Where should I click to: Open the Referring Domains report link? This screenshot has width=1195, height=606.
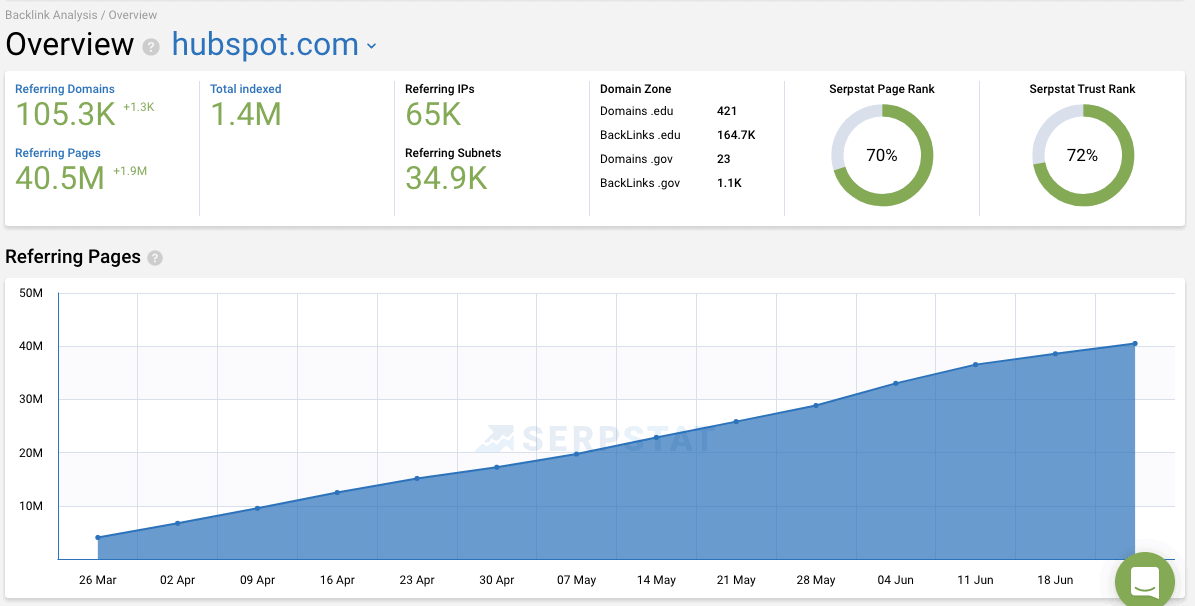tap(65, 89)
